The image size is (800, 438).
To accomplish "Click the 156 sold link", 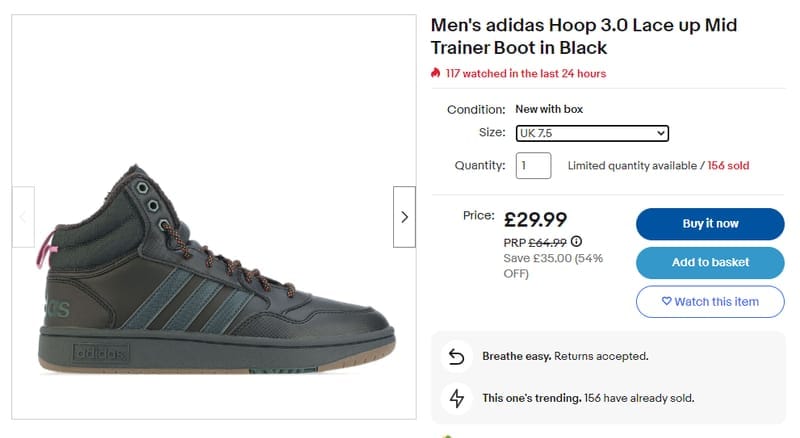I will click(728, 165).
